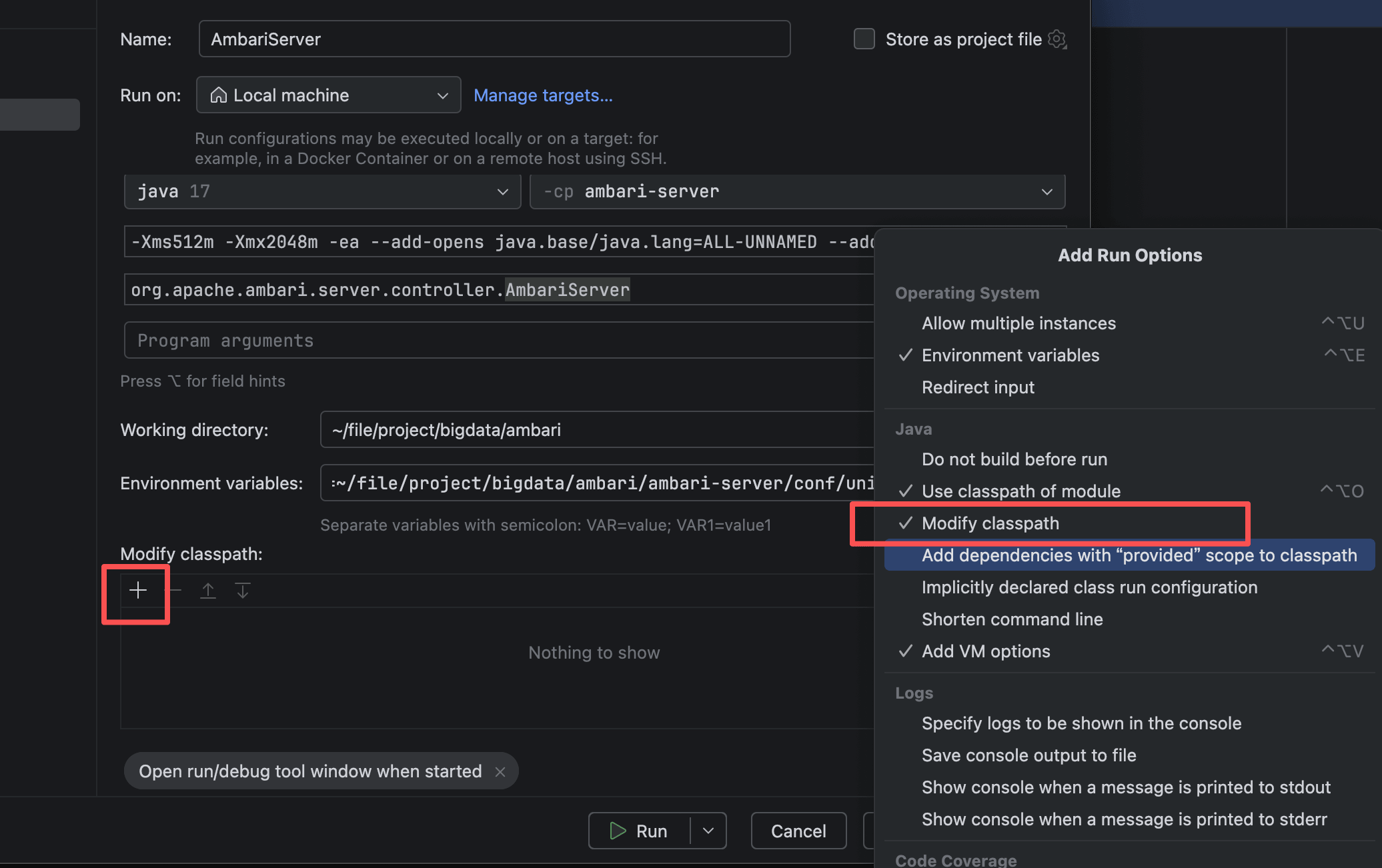This screenshot has width=1382, height=868.
Task: Remove the Open run/debug tool window chip
Action: point(500,772)
